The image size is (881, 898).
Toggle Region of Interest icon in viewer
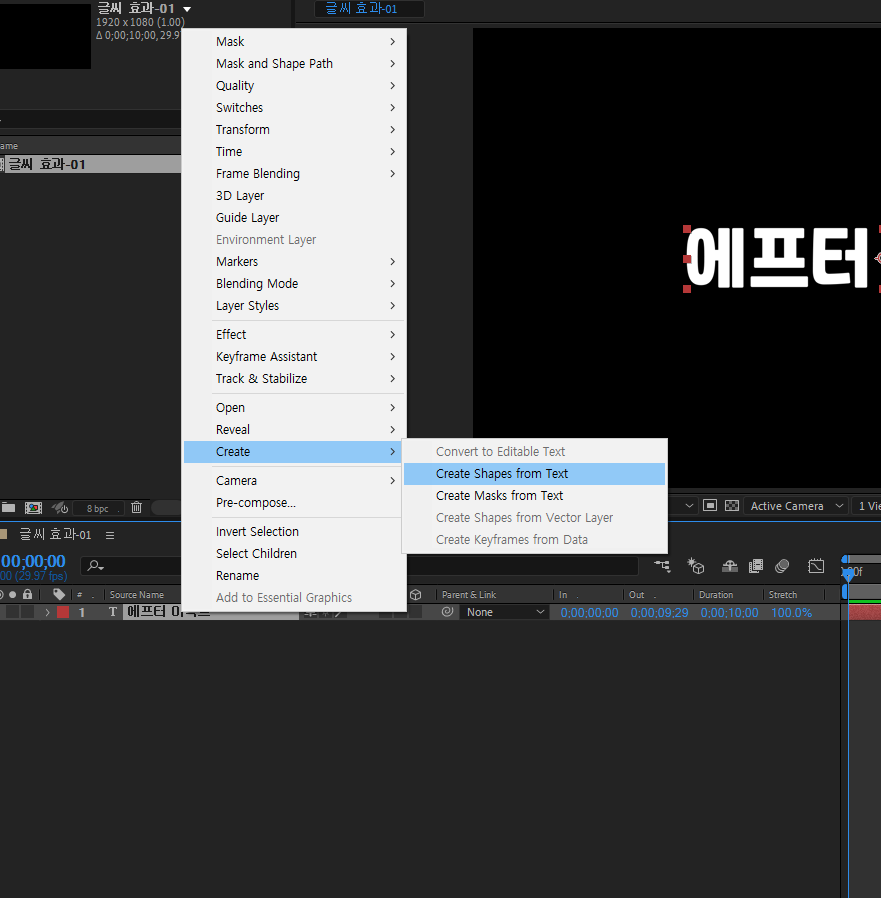[710, 506]
